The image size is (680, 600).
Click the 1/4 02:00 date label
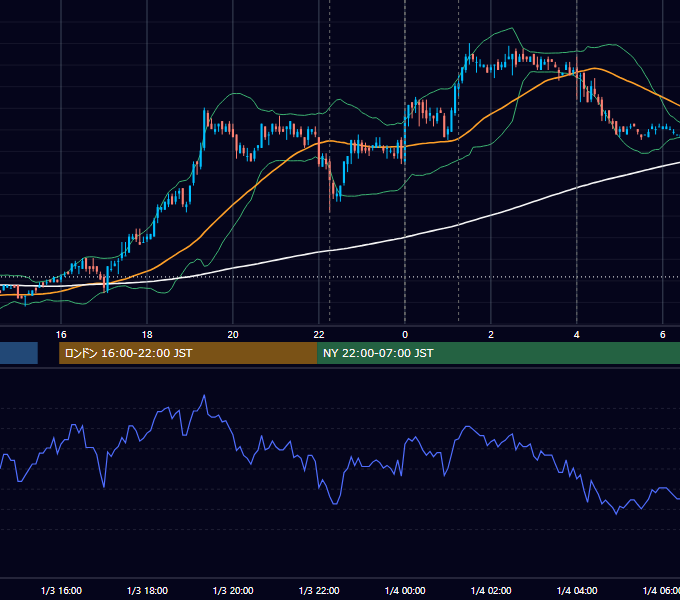click(x=491, y=590)
